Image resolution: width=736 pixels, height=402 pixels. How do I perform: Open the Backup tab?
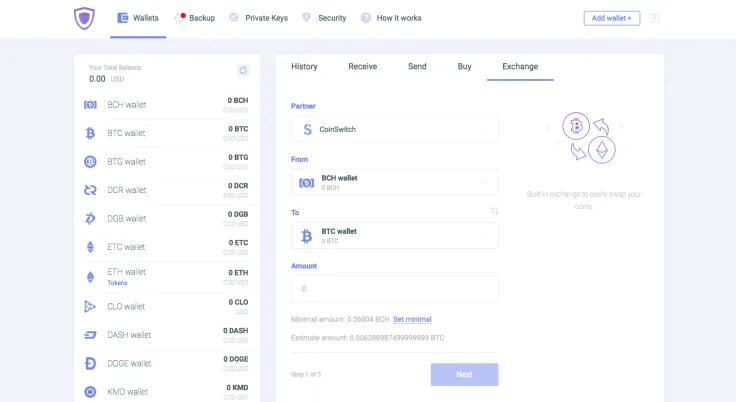(195, 18)
